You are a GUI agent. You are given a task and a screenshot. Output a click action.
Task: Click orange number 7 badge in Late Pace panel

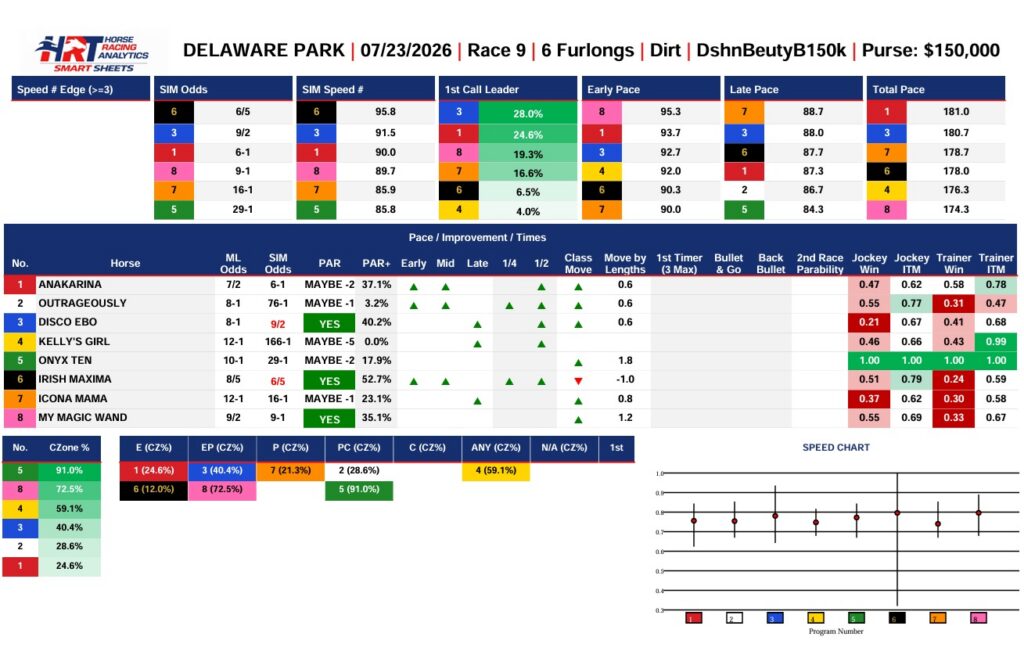pos(744,112)
